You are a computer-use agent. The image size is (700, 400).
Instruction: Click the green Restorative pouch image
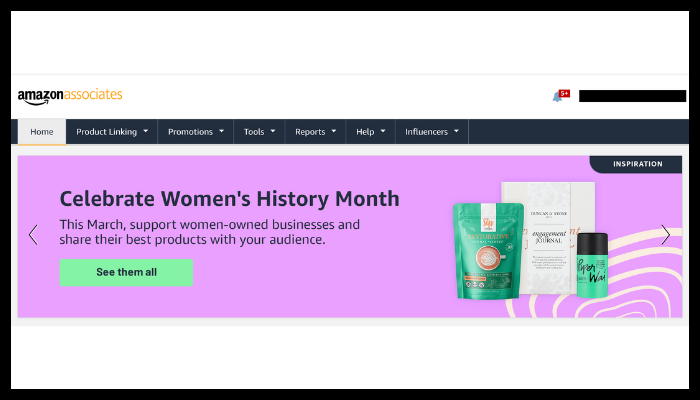[488, 251]
